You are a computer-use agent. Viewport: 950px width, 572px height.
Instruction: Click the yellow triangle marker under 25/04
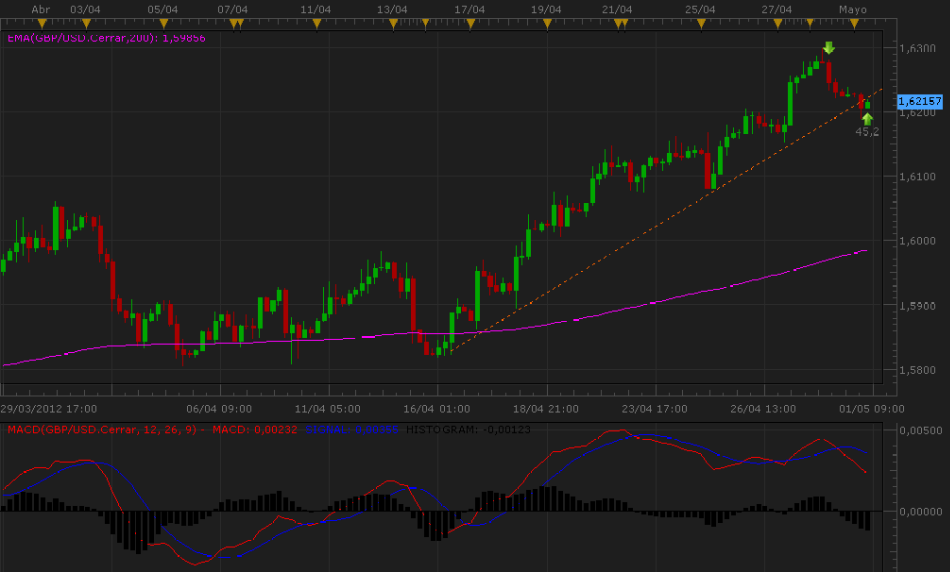pyautogui.click(x=700, y=21)
